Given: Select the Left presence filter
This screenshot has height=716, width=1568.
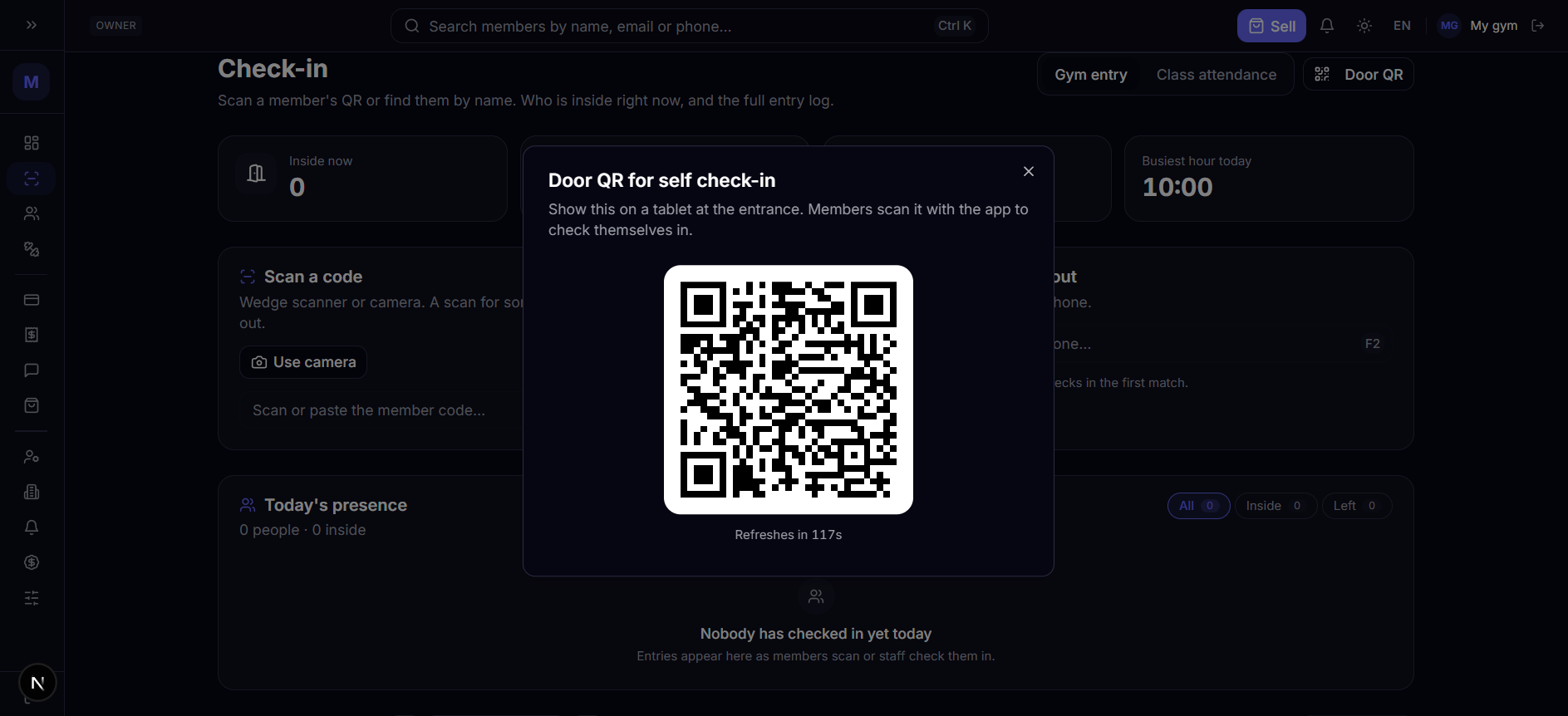Looking at the screenshot, I should coord(1357,506).
